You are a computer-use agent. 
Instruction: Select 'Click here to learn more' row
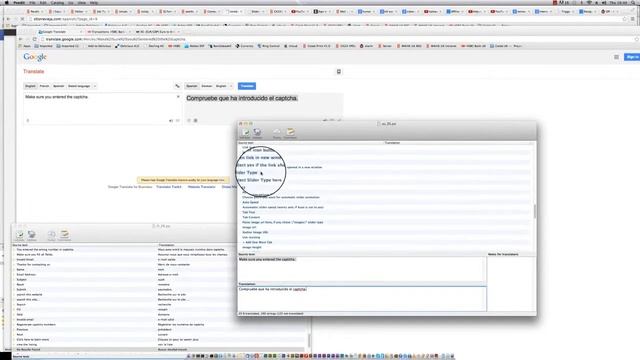159,339
